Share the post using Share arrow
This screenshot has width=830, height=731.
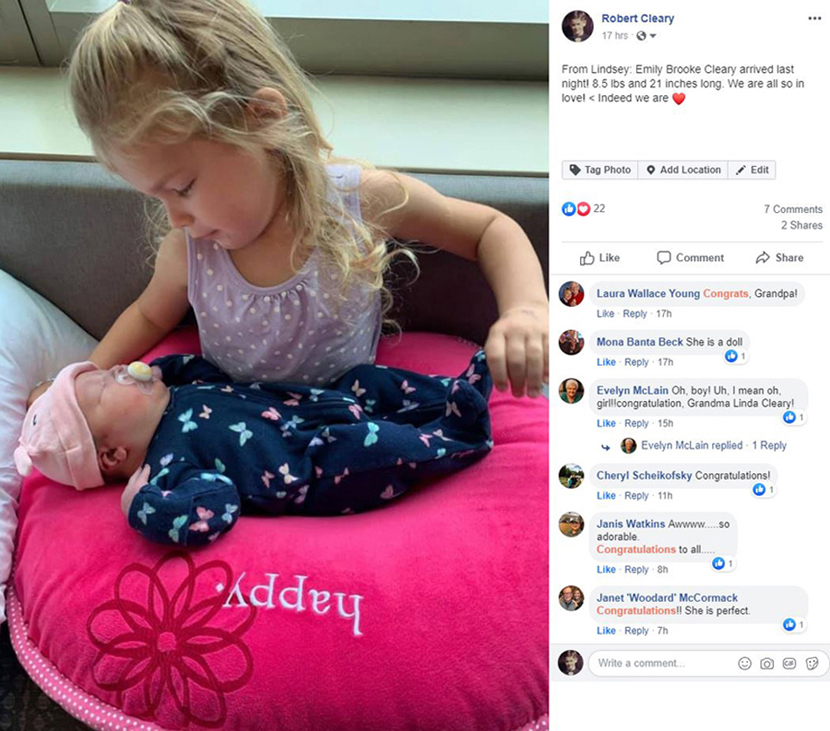779,258
